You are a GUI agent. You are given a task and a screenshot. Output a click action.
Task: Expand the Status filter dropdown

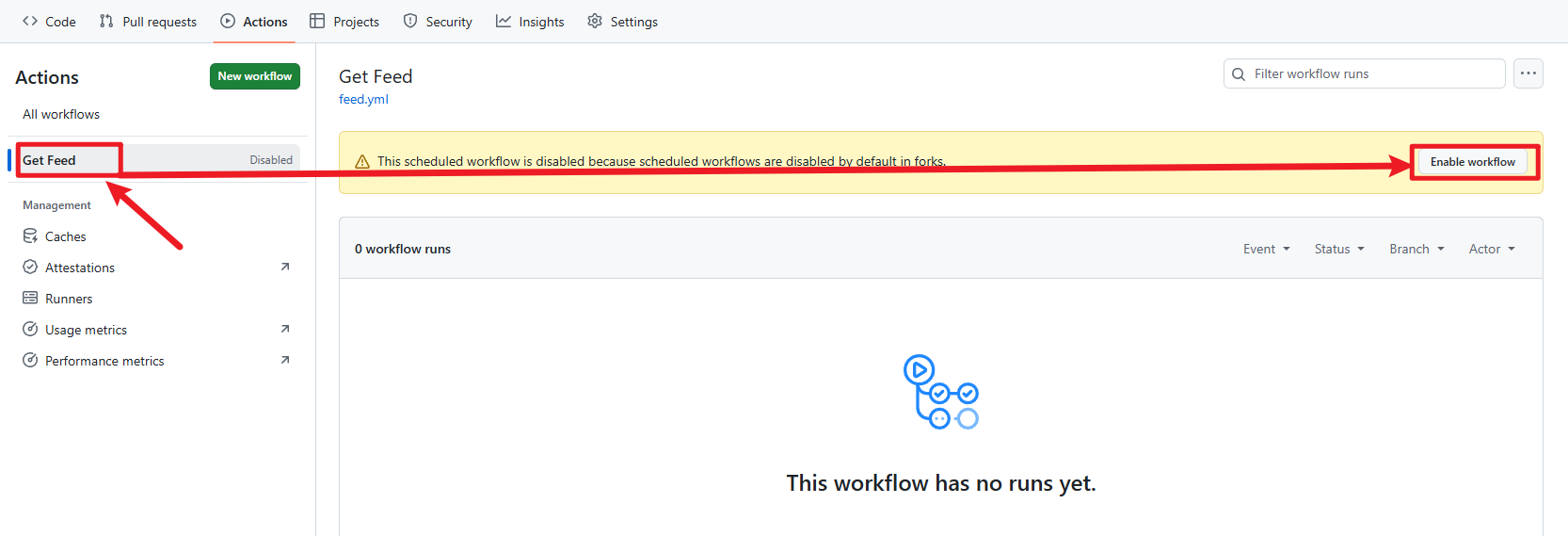point(1339,249)
